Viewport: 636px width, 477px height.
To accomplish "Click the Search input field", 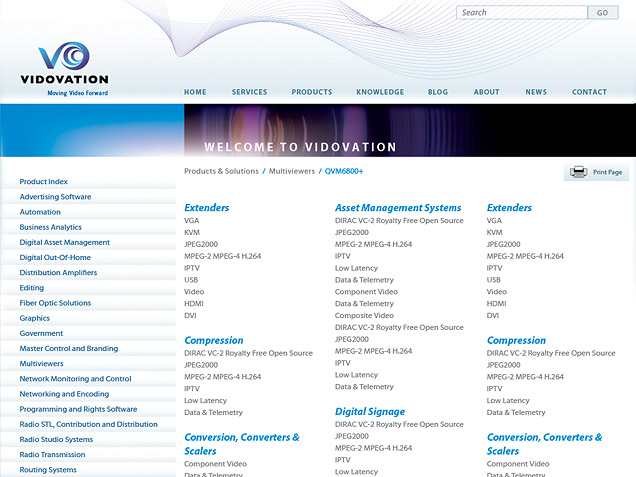I will (x=522, y=13).
